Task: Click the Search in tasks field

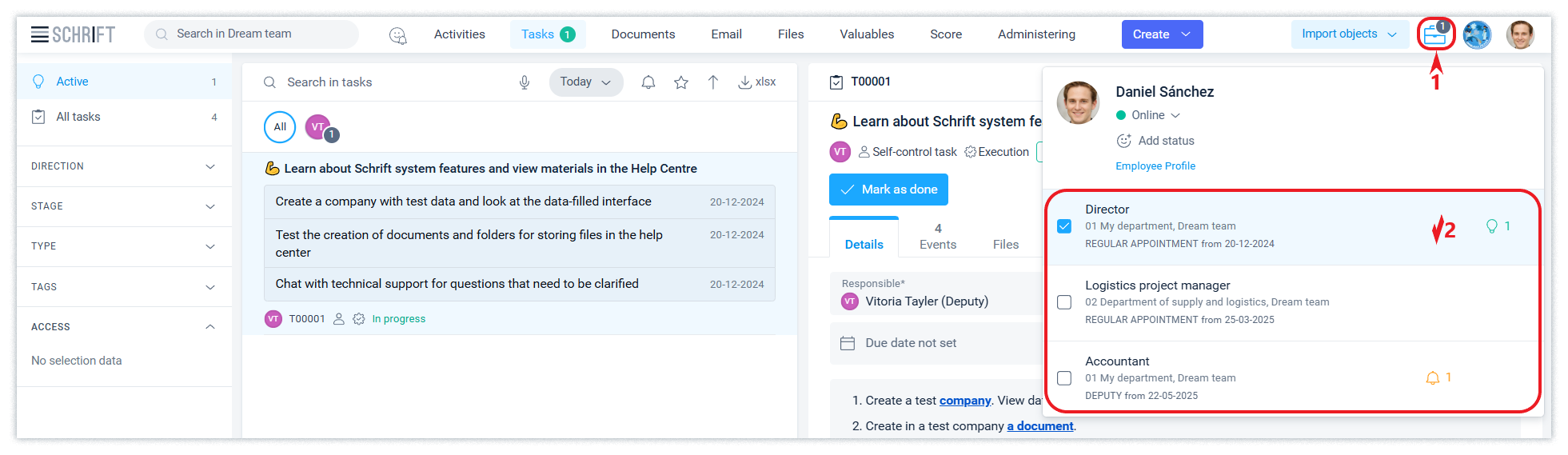Action: coord(392,82)
